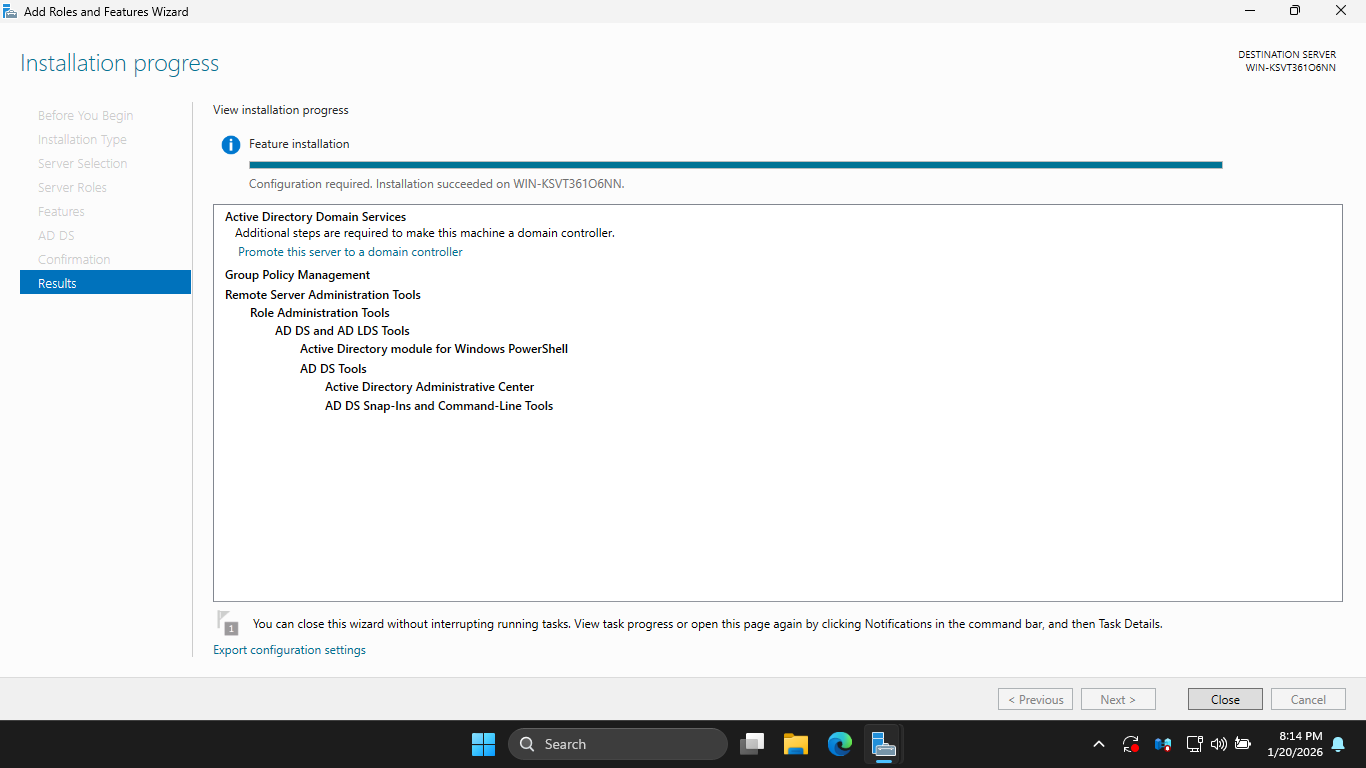Click the notifications flag icon
1366x768 pixels.
pyautogui.click(x=227, y=622)
